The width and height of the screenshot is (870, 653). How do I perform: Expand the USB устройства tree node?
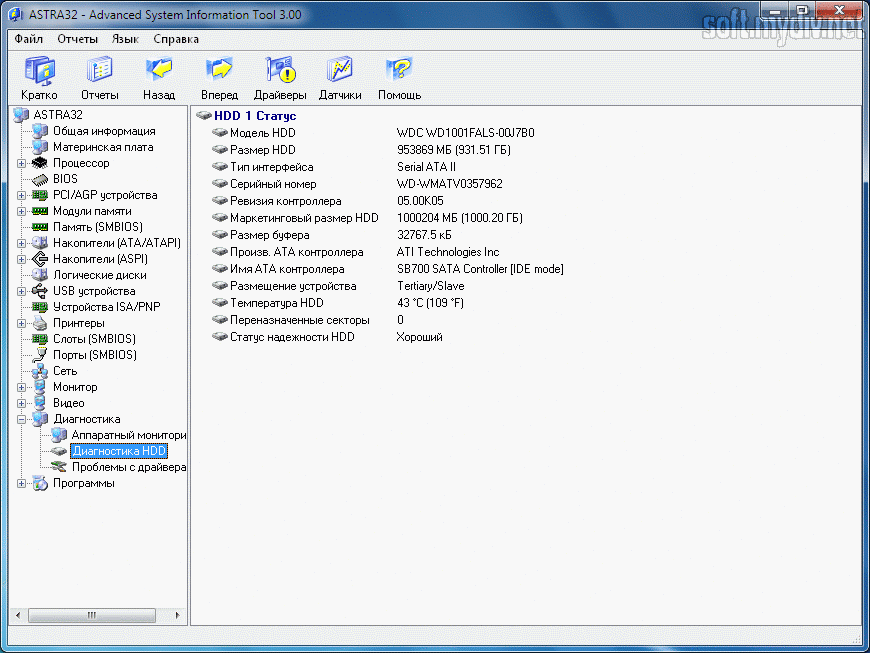tap(21, 291)
